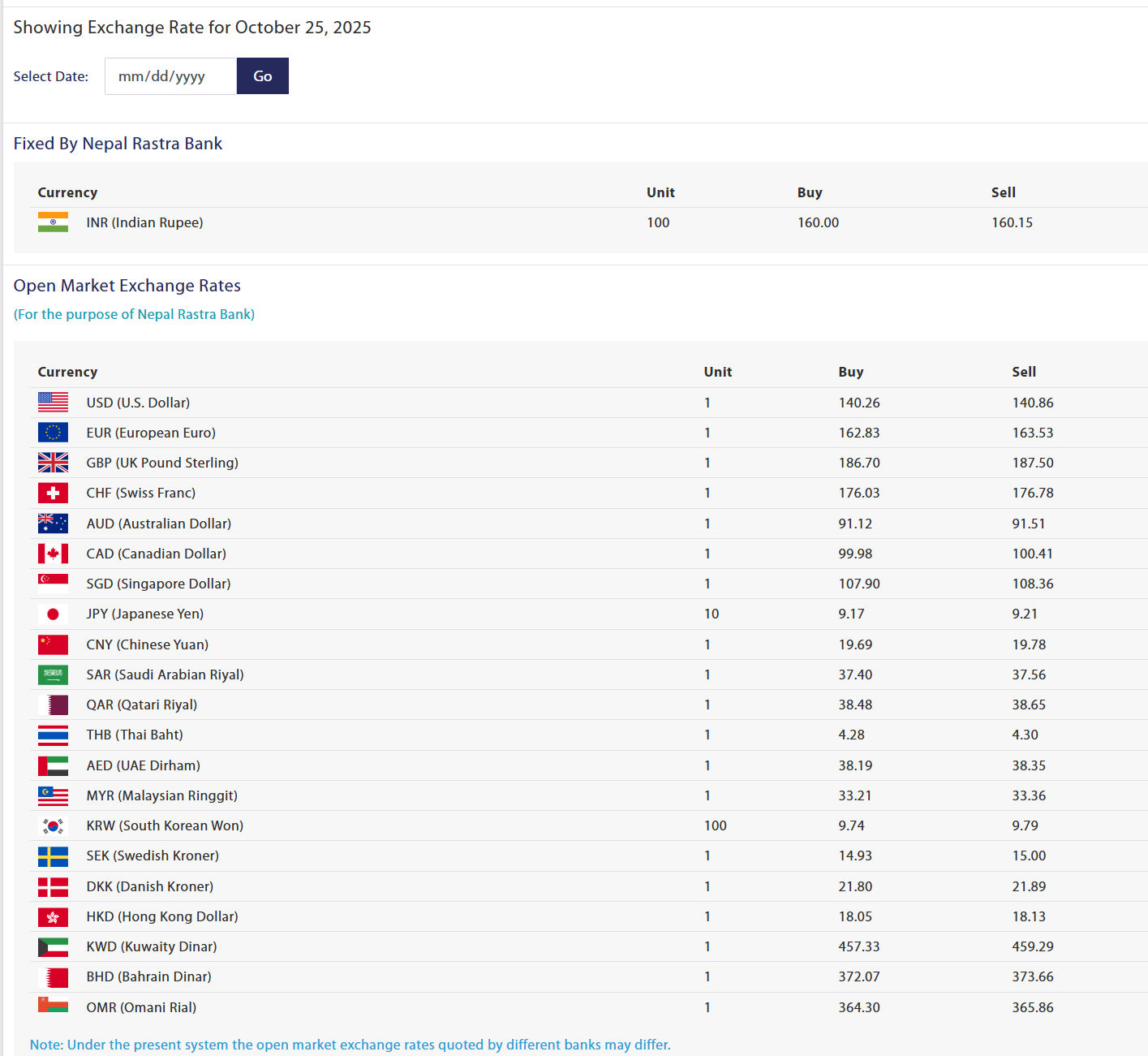Select the US flag icon beside USD
The height and width of the screenshot is (1056, 1148).
pyautogui.click(x=53, y=403)
